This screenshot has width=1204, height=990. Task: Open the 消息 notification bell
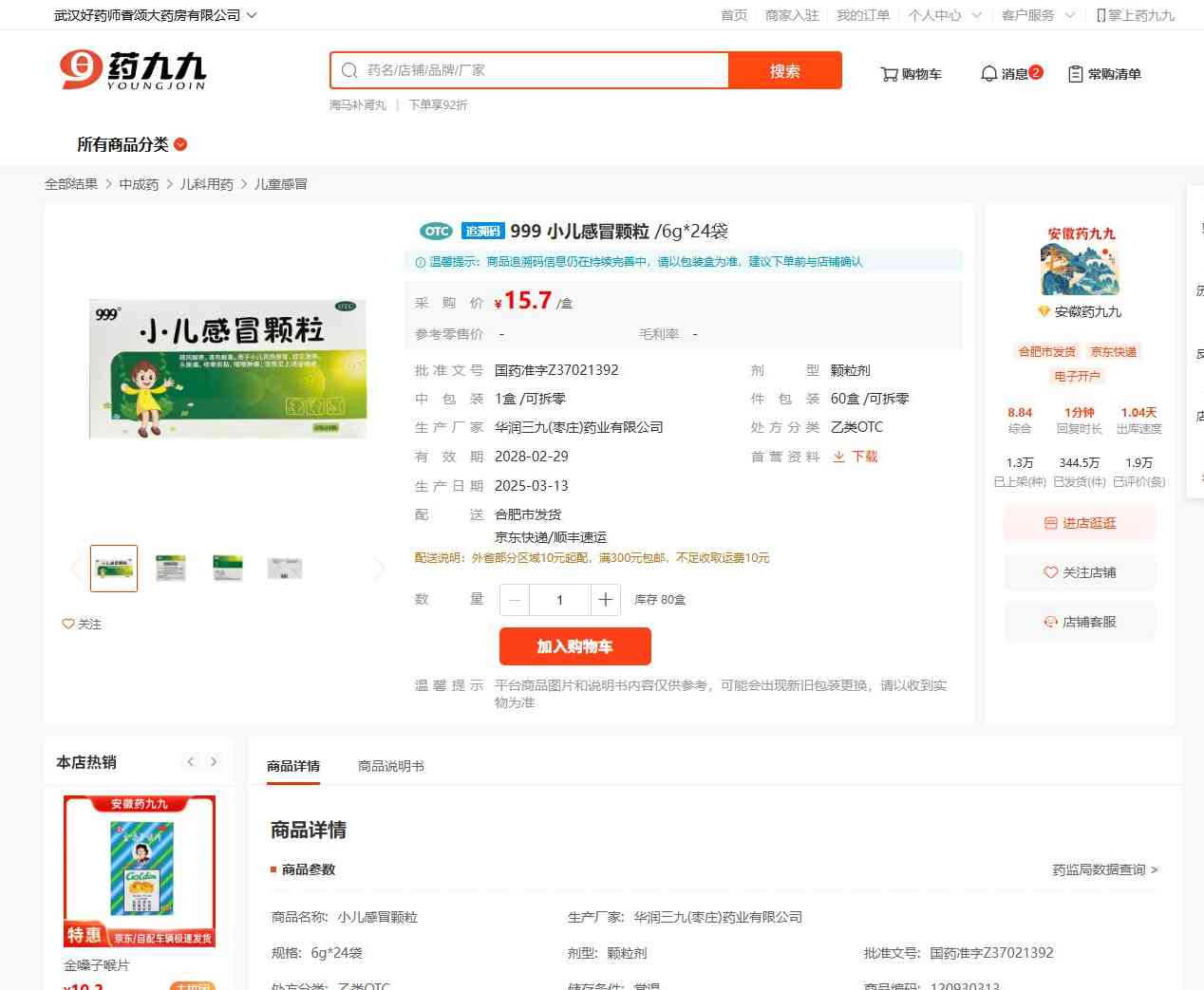click(1010, 73)
